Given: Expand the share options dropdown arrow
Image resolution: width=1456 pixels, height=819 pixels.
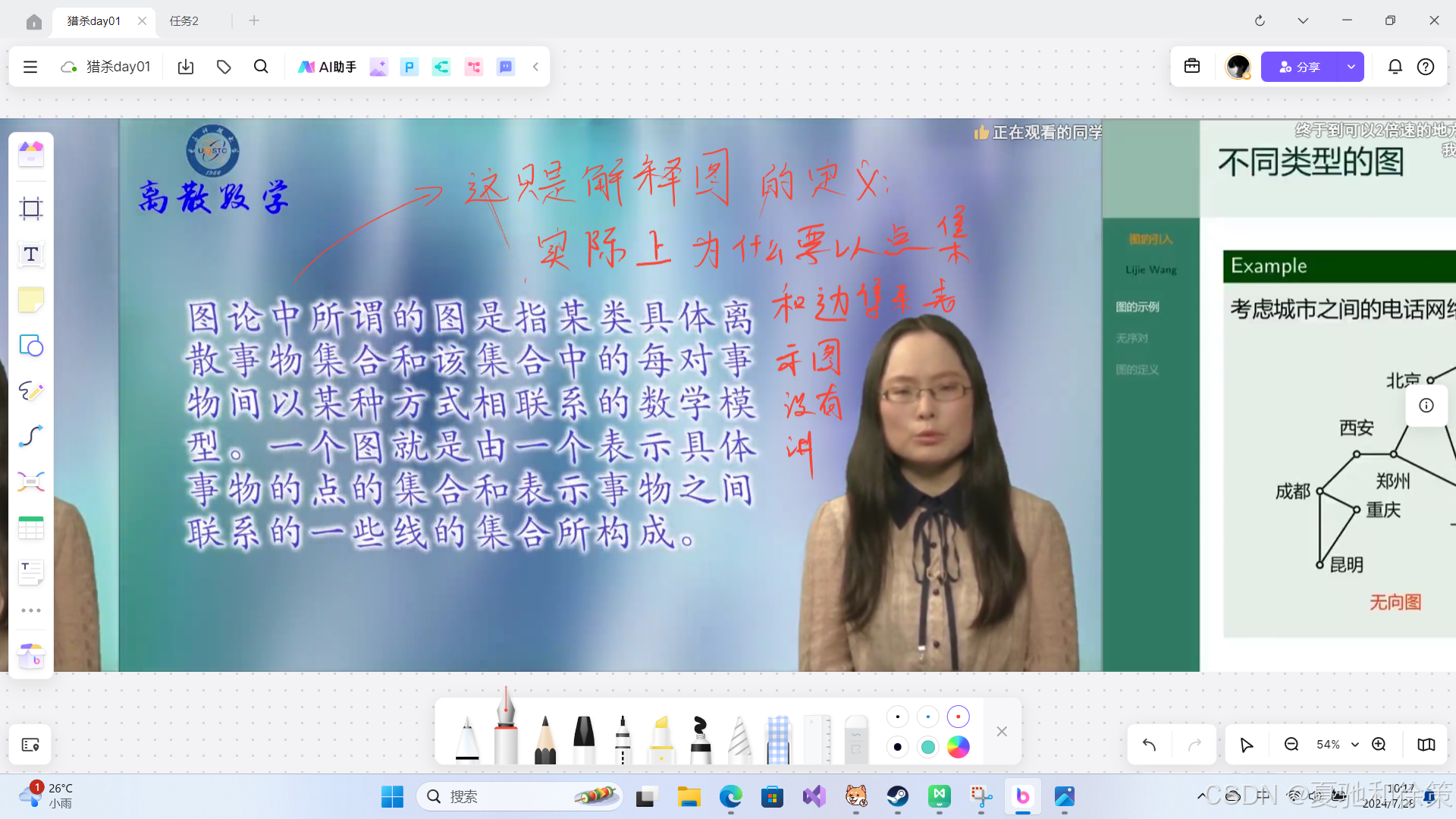Looking at the screenshot, I should pyautogui.click(x=1351, y=67).
